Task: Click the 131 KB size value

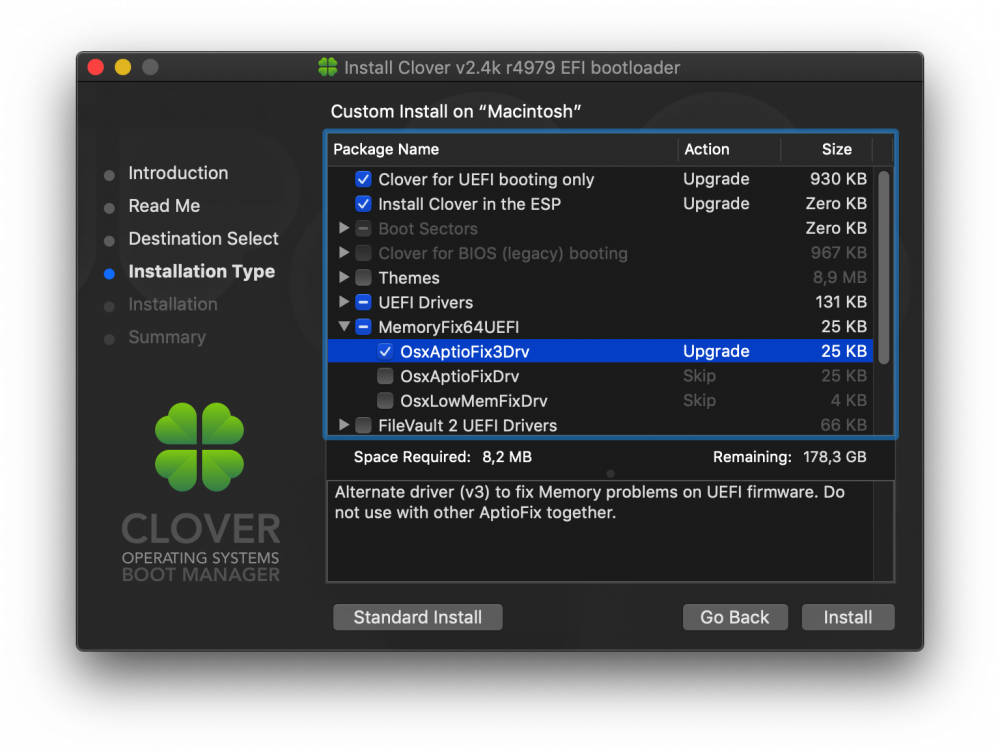Action: (841, 302)
